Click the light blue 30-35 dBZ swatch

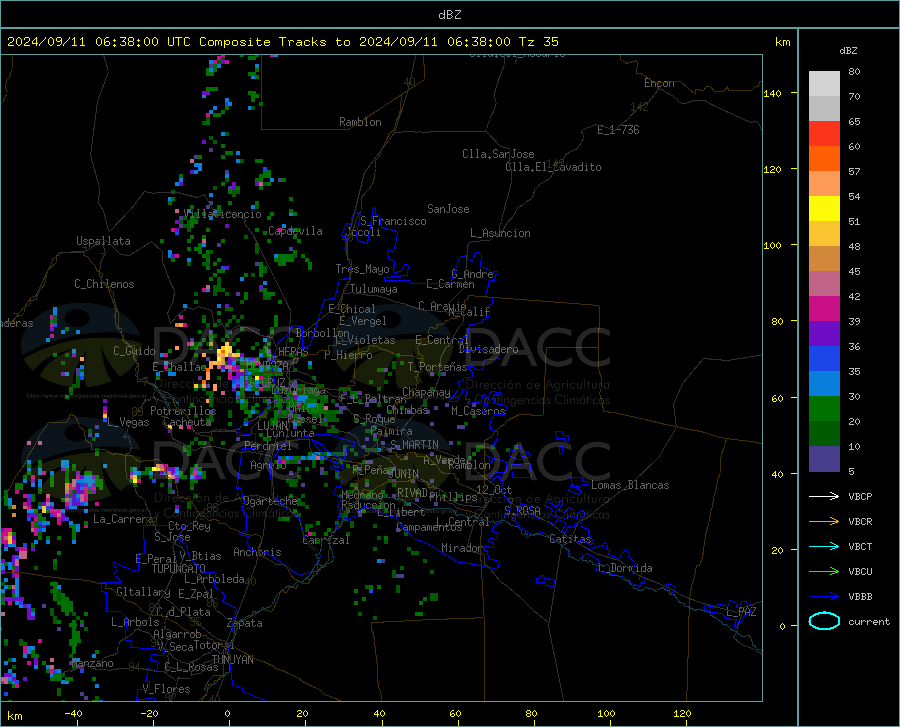[824, 384]
